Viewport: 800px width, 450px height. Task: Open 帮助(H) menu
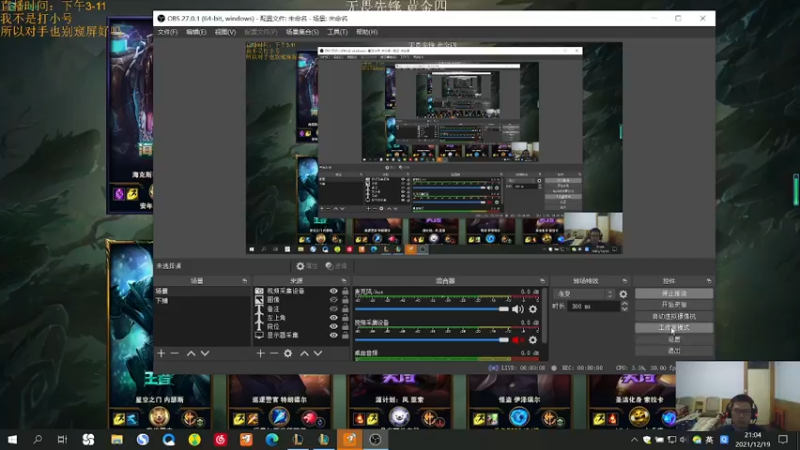[x=367, y=32]
